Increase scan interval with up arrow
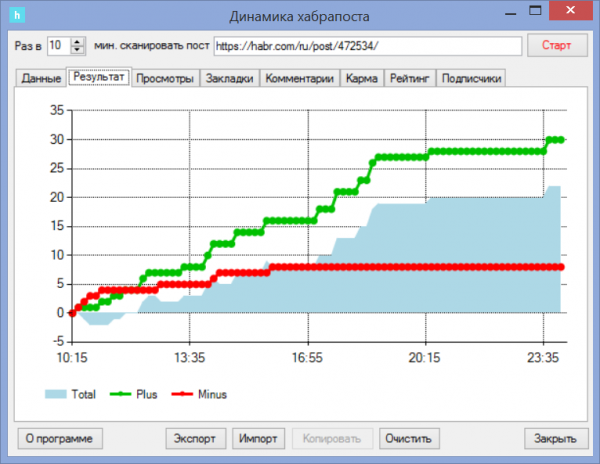The image size is (600, 464). 77,41
